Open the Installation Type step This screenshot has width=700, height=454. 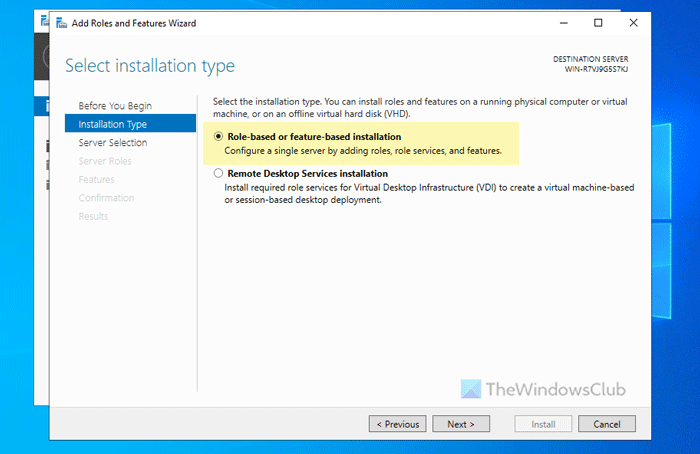pos(130,124)
